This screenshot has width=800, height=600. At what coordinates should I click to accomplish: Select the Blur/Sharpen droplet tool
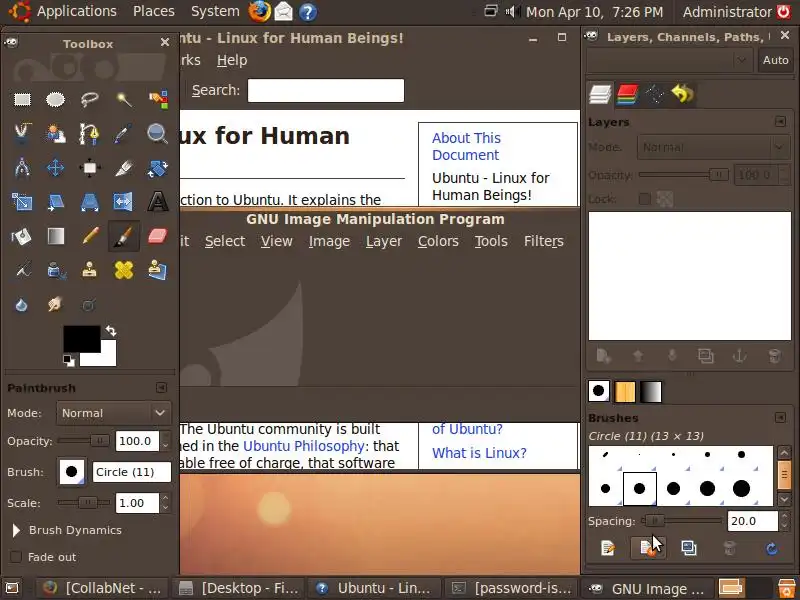pos(22,305)
